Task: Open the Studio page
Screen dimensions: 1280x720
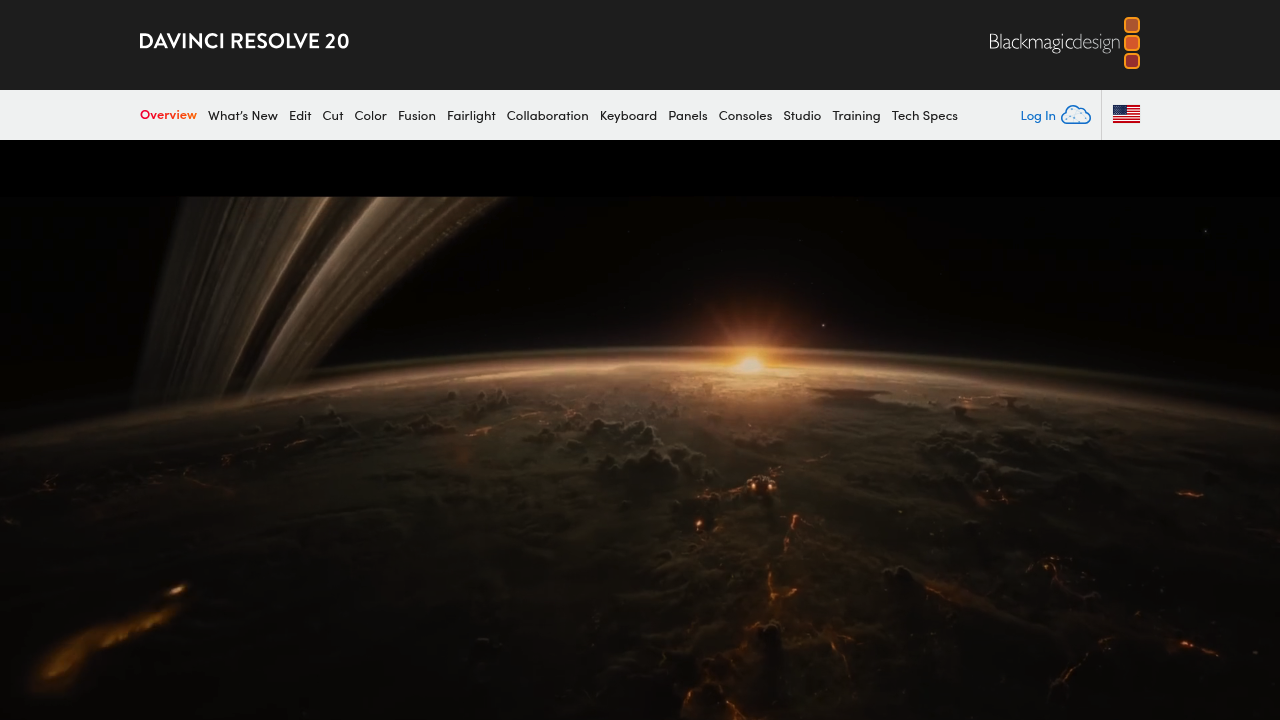Action: pyautogui.click(x=802, y=115)
